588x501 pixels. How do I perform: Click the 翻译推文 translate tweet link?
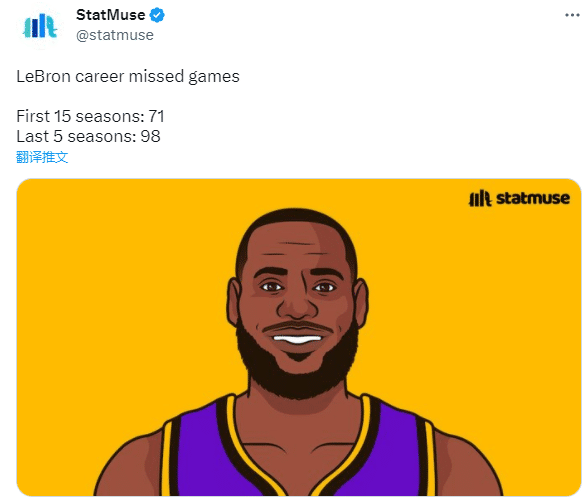click(x=42, y=157)
